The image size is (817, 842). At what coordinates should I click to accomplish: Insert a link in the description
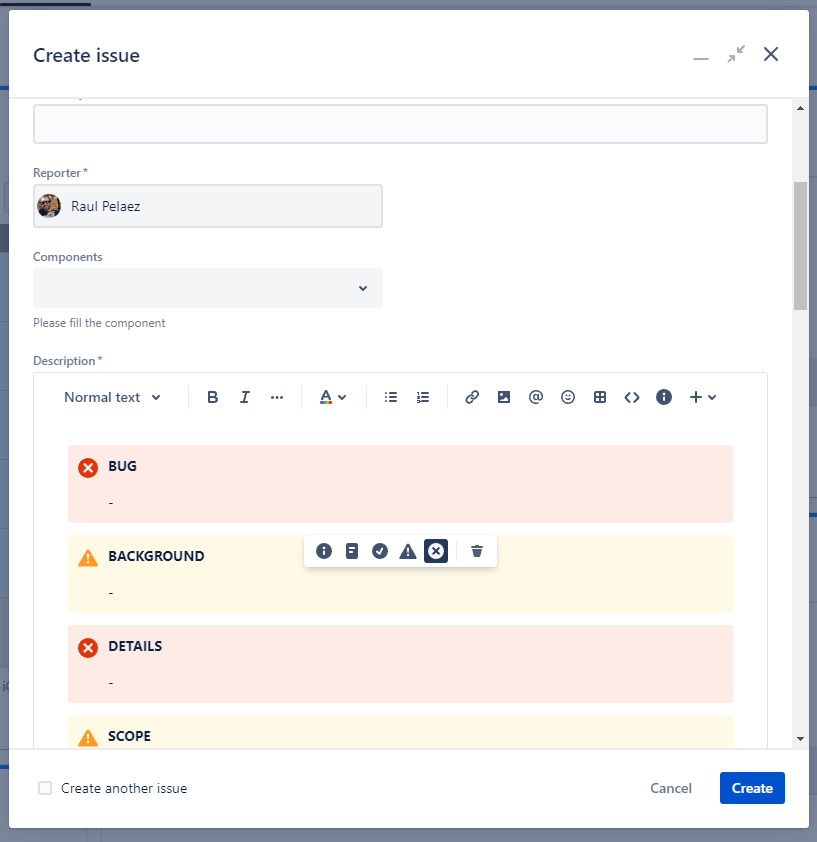click(472, 397)
